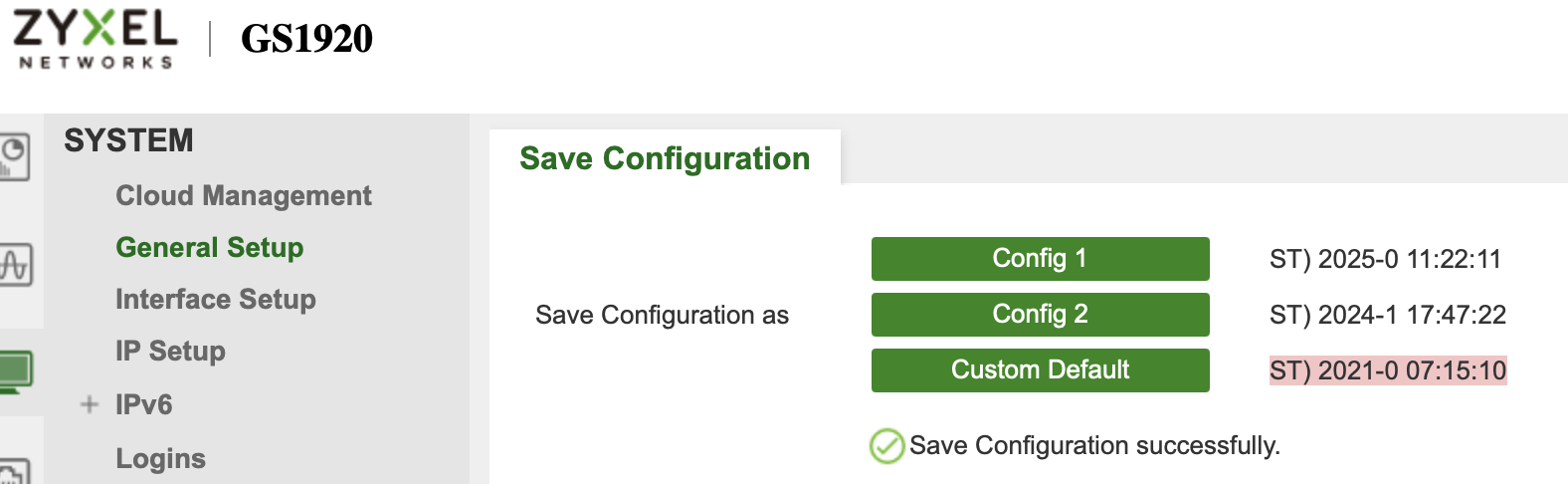Save configuration as Config 1
Screen dimensions: 1568x484
tap(1040, 259)
